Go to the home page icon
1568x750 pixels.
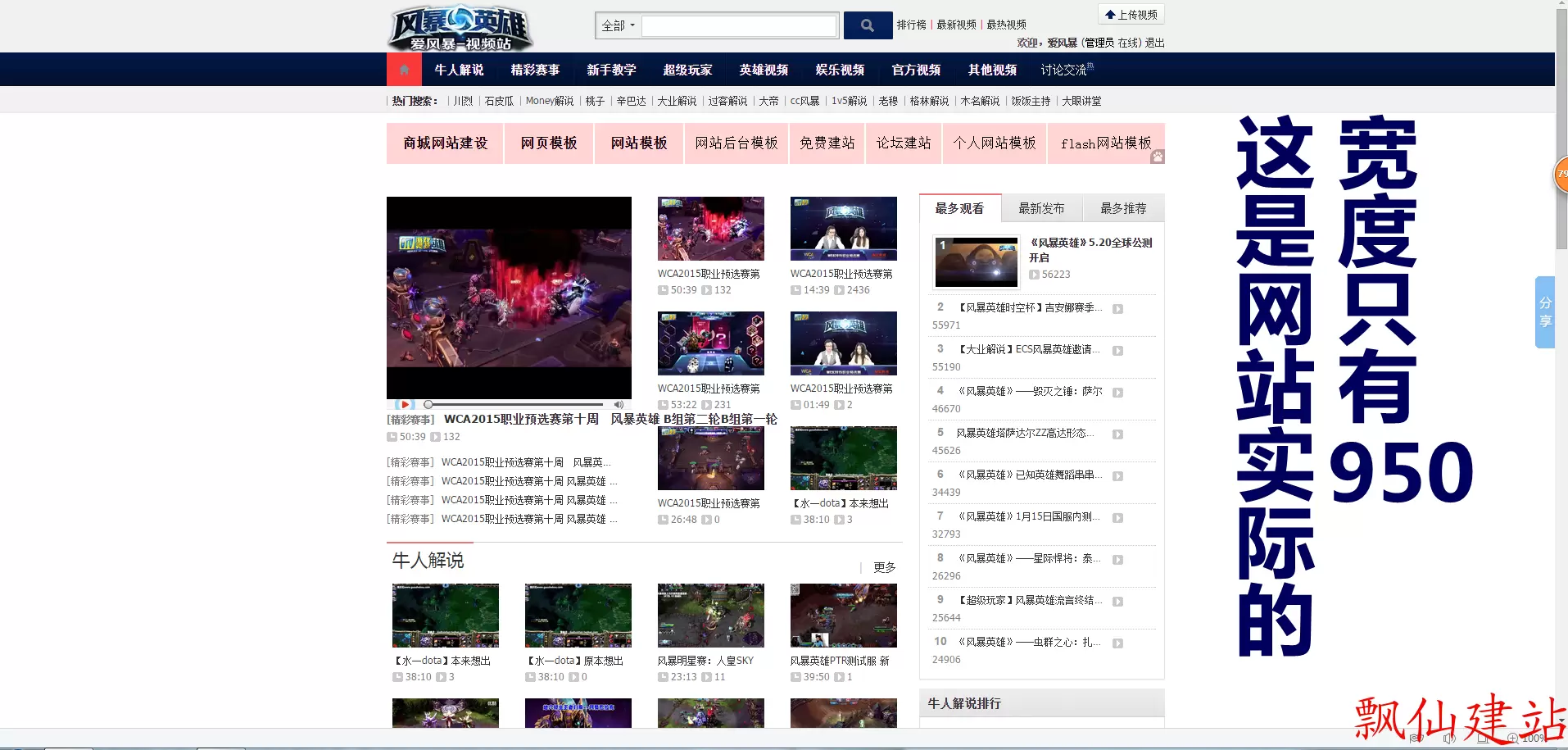(x=404, y=70)
